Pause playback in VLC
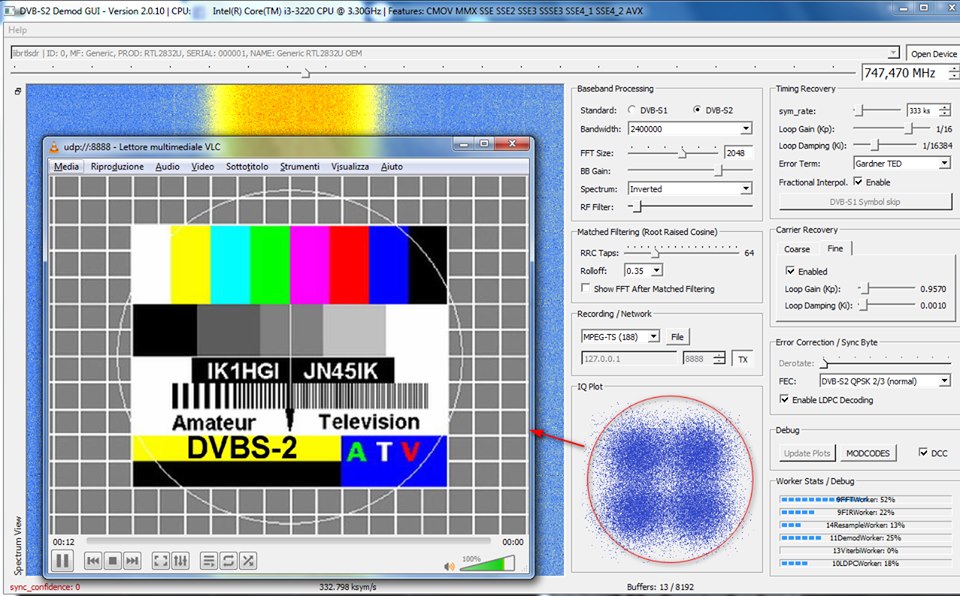The width and height of the screenshot is (960, 596). (x=62, y=560)
